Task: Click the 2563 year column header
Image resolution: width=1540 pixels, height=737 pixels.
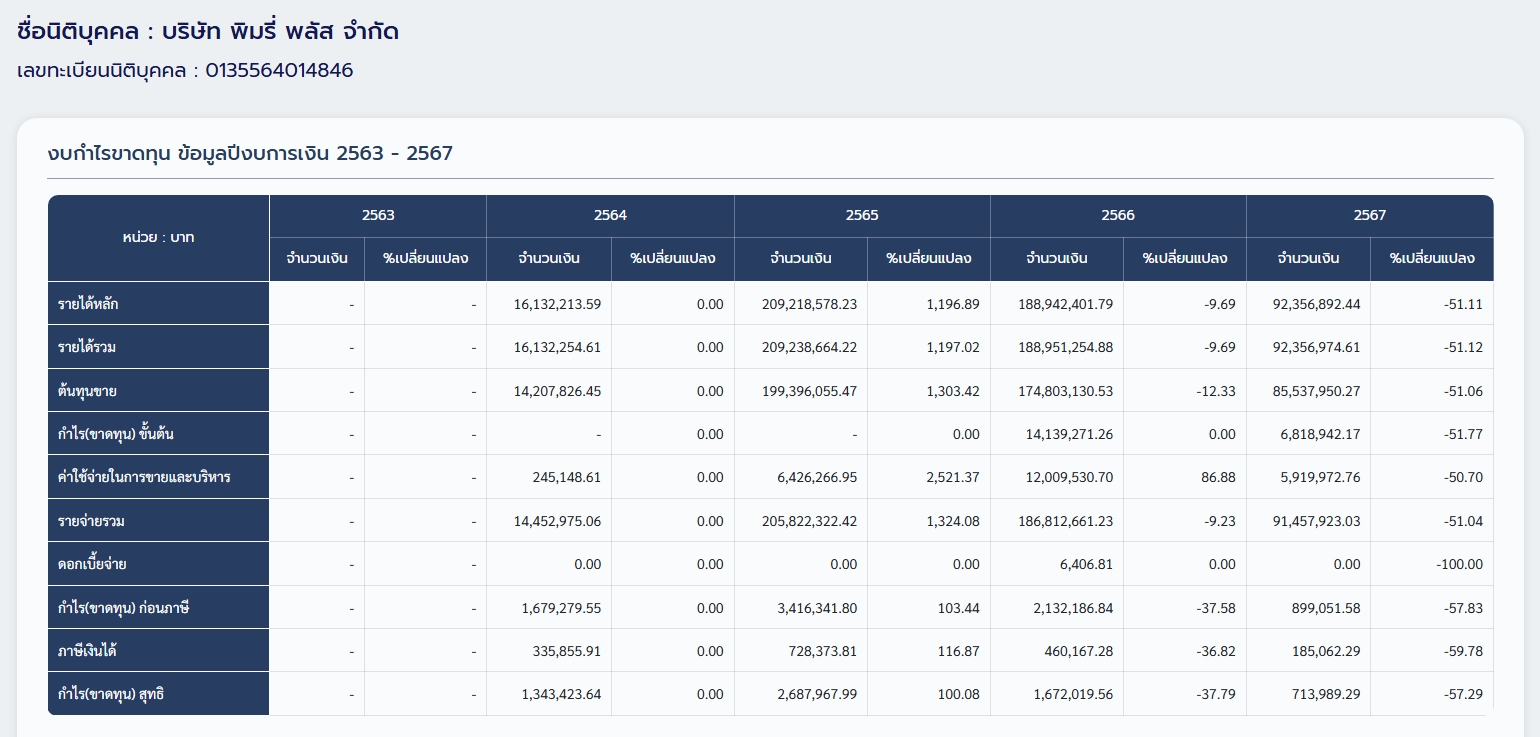Action: click(378, 215)
